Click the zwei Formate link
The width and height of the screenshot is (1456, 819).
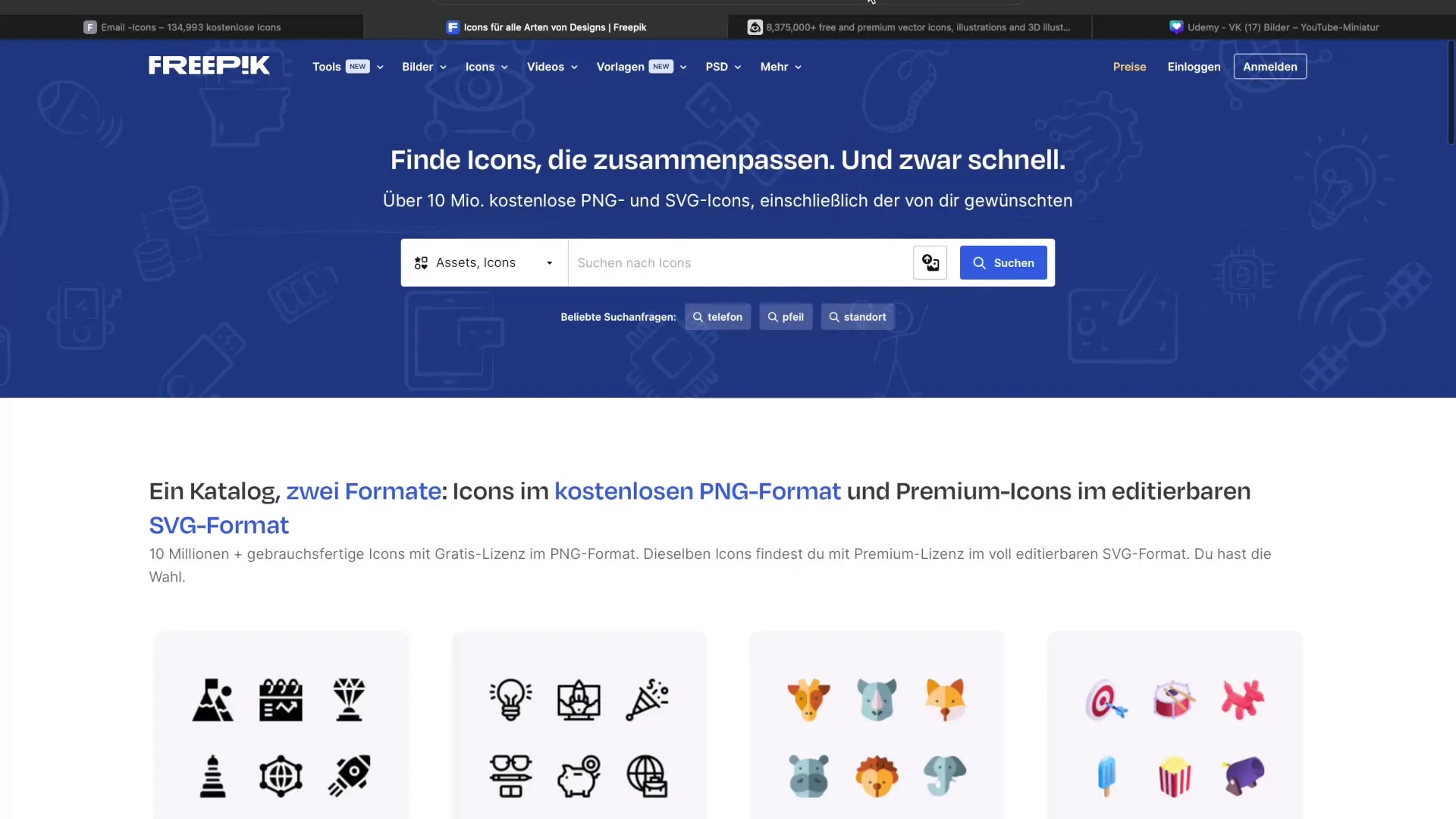coord(363,491)
